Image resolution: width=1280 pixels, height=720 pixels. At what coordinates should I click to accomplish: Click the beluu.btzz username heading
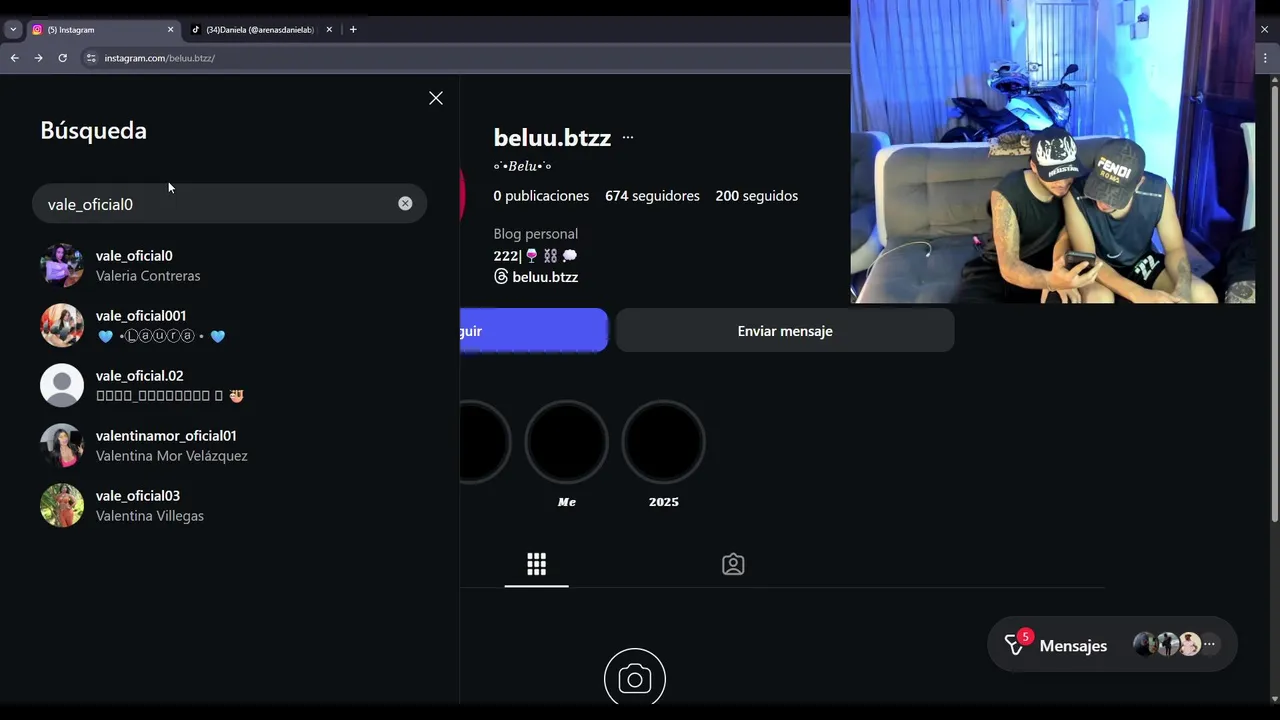pos(552,138)
